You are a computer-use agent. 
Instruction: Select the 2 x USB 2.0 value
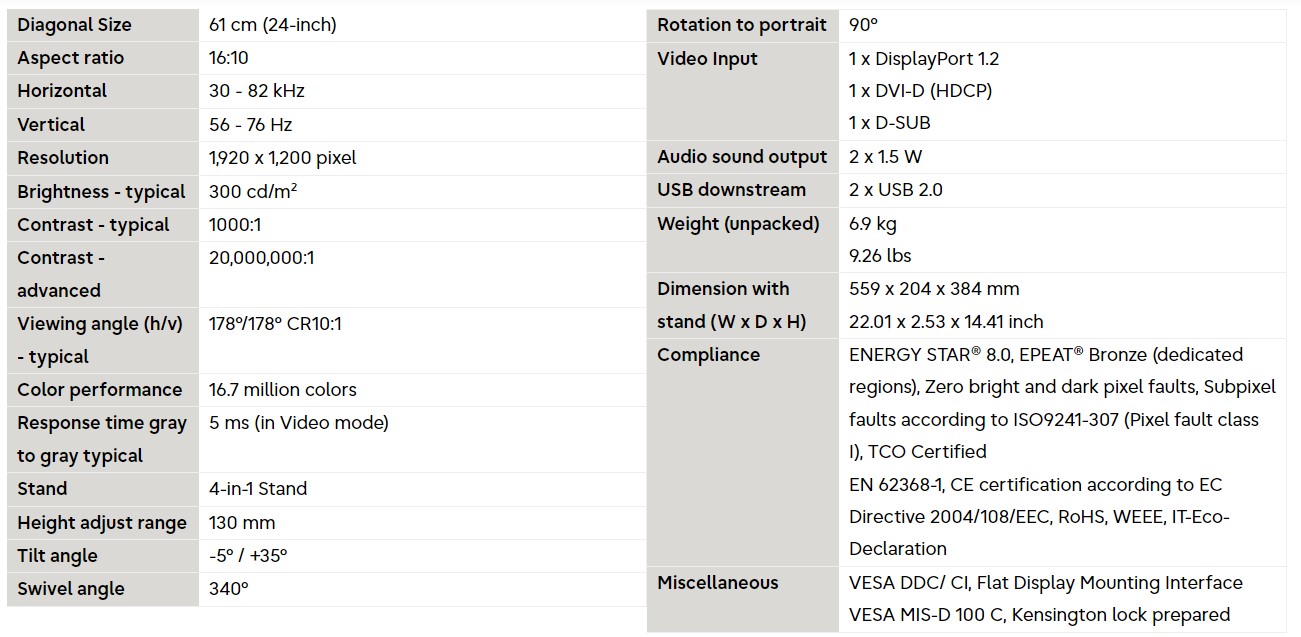tap(896, 190)
